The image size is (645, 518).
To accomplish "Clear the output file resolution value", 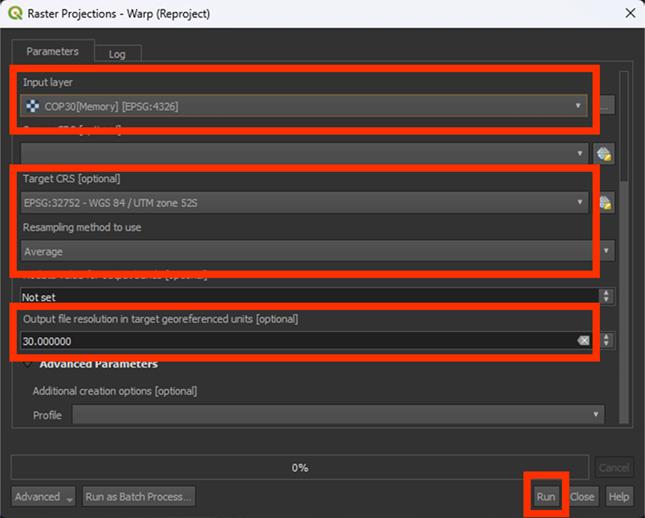I will click(x=583, y=341).
